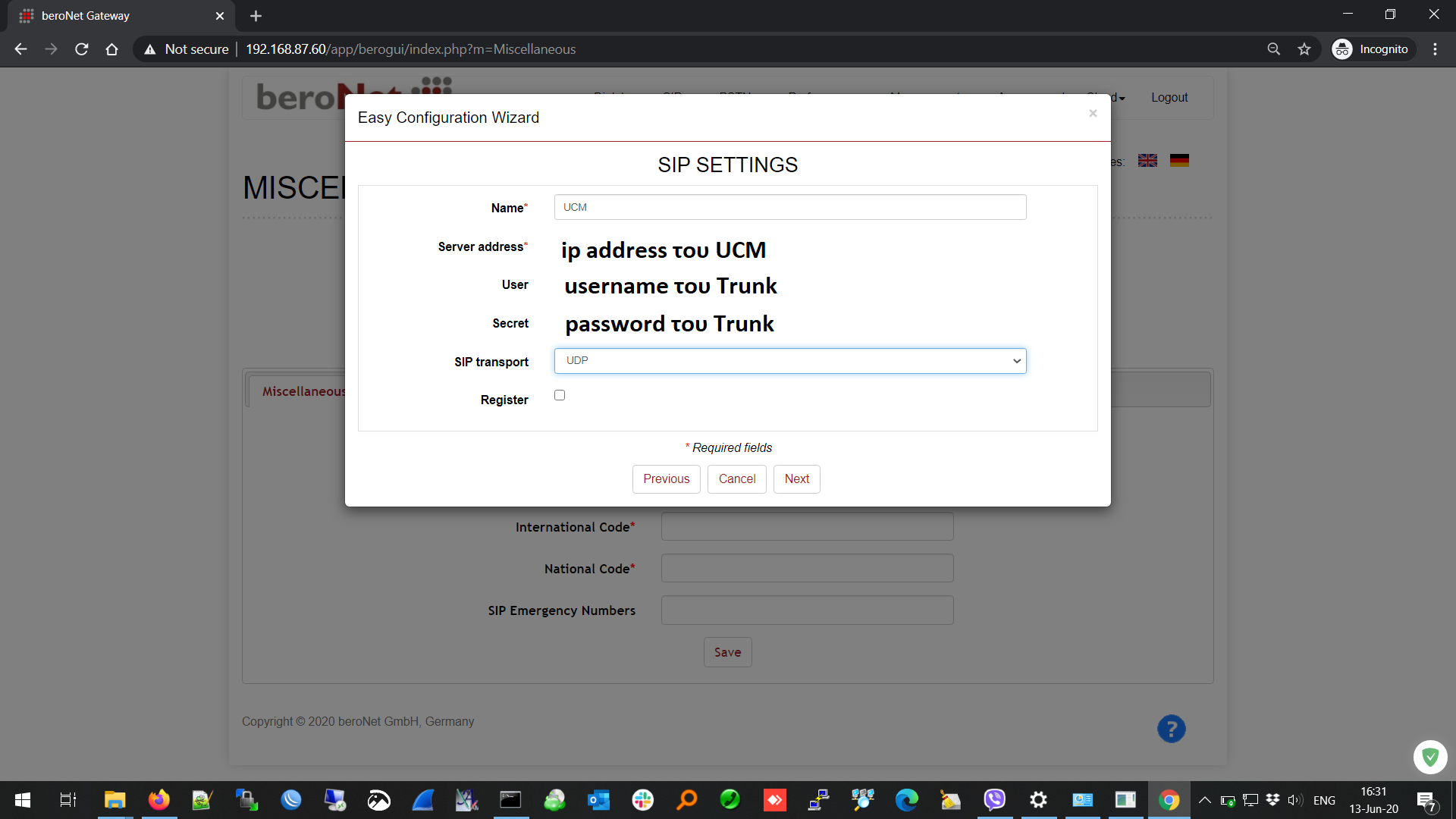
Task: Bookmark this page with star icon
Action: 1304,49
